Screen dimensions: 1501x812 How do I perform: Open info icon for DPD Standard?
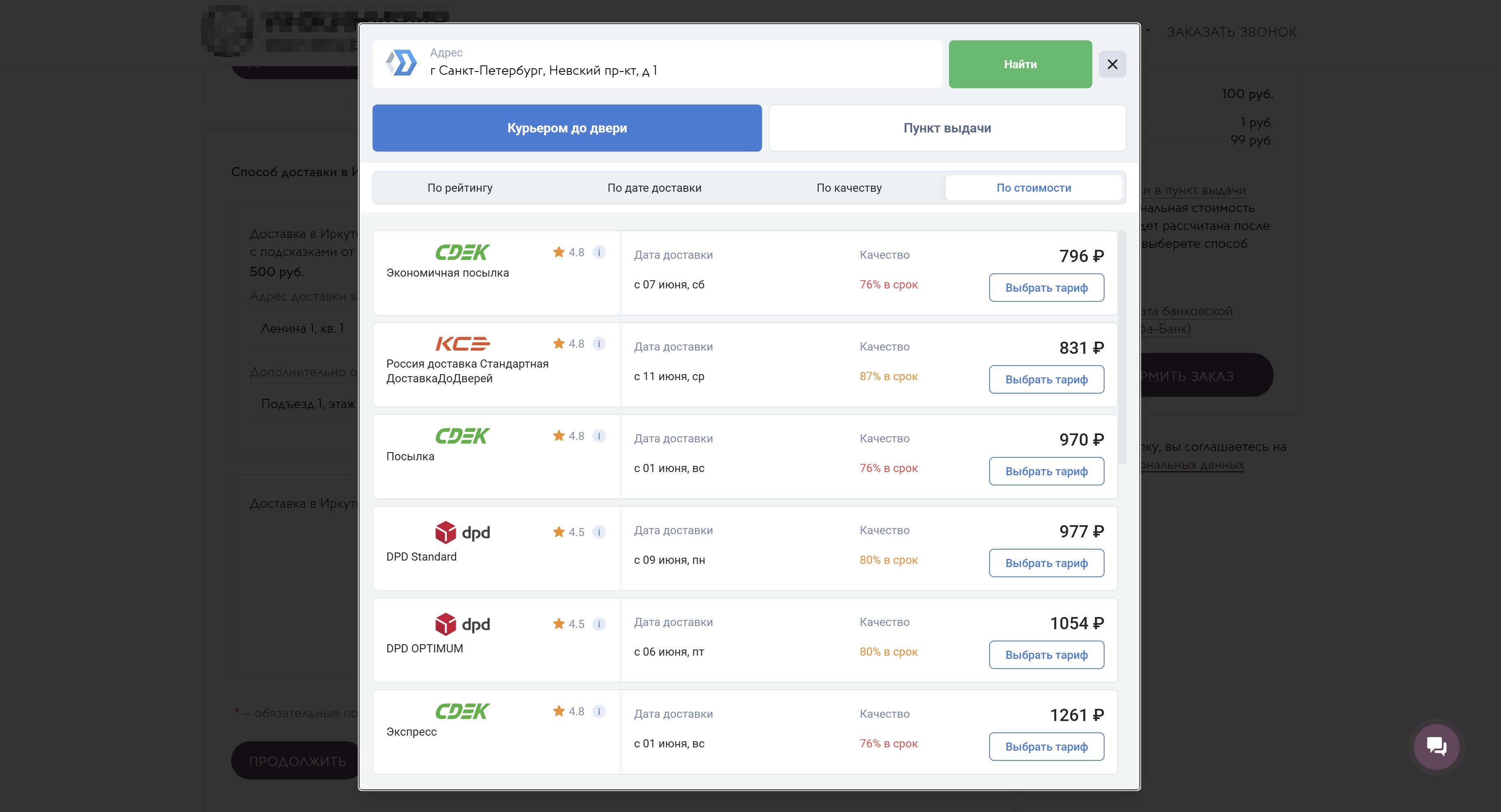(x=598, y=532)
